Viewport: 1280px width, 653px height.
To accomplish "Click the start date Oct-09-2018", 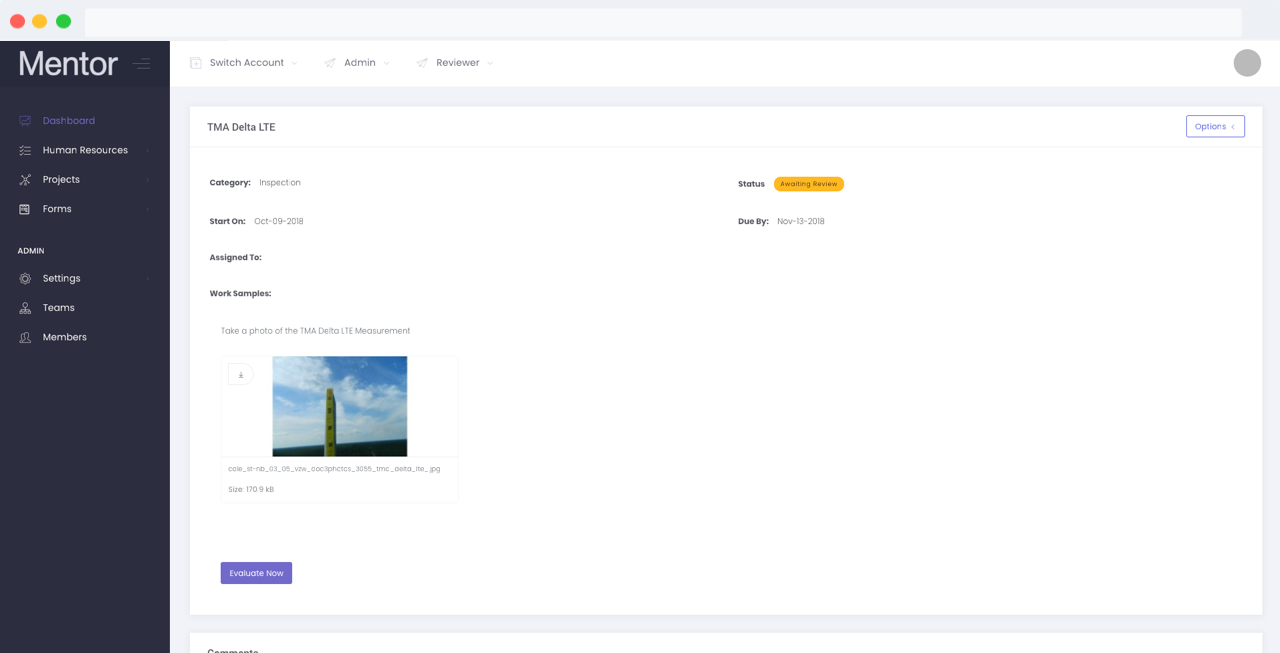I will coord(279,222).
